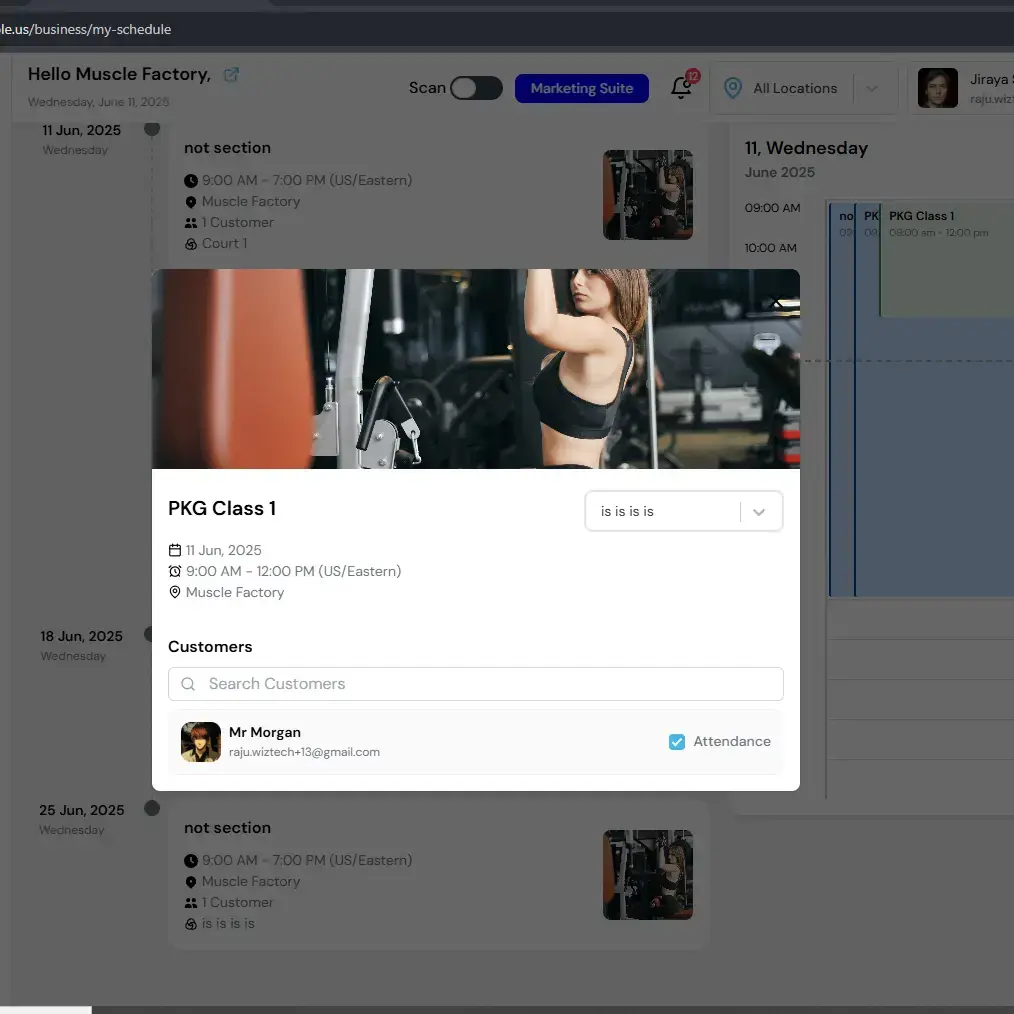
Task: Click external link icon beside Hello Muscle Factory
Action: 231,75
